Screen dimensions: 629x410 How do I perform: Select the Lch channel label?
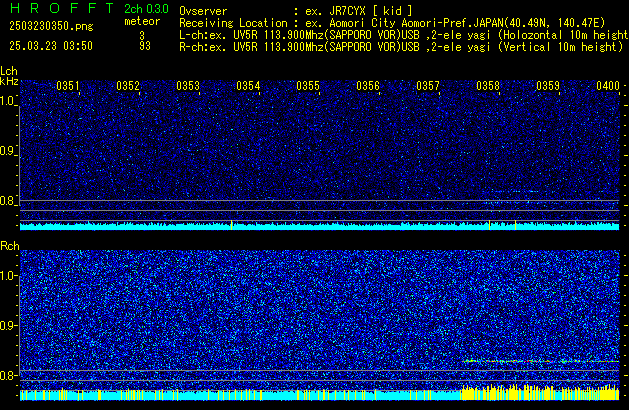[x=9, y=71]
